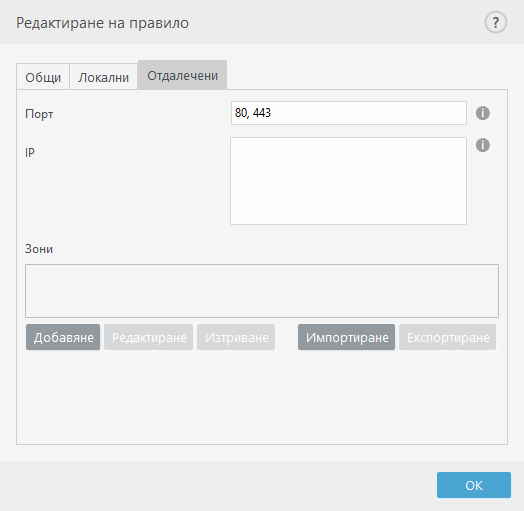Open help via the question mark icon
This screenshot has height=511, width=524.
click(x=496, y=23)
